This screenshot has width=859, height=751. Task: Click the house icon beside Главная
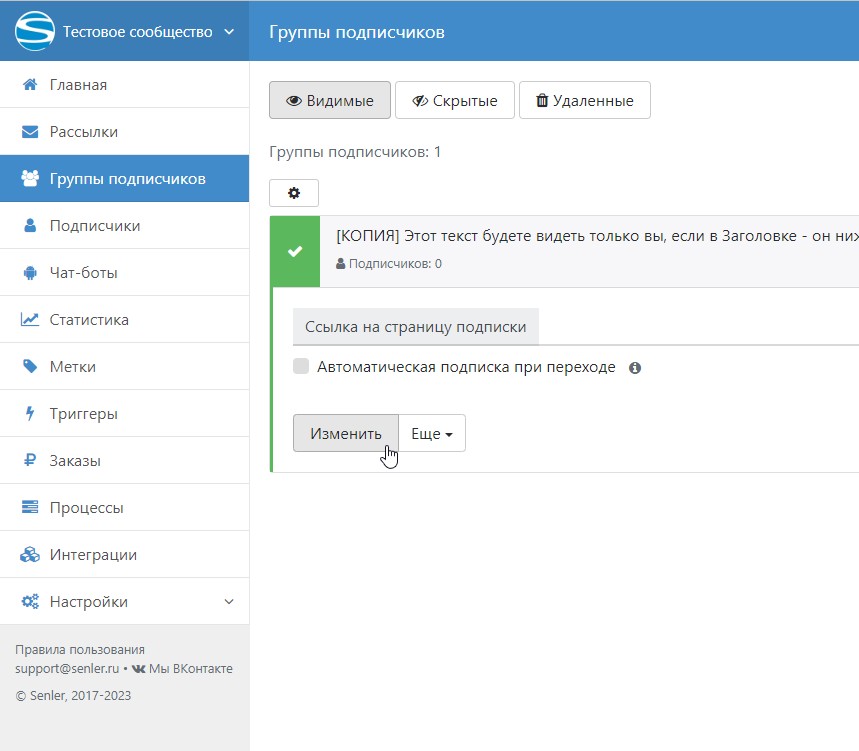[30, 85]
